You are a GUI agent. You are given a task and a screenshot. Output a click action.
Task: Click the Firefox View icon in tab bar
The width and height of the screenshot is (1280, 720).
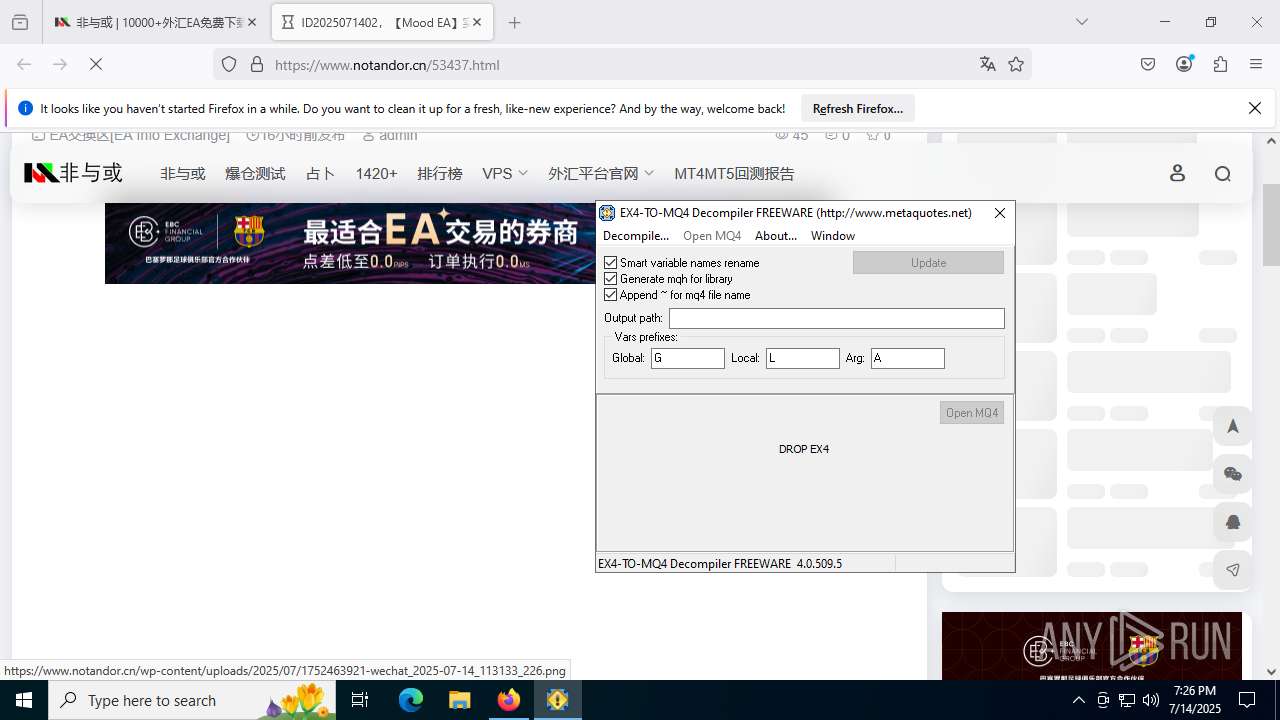pos(20,22)
